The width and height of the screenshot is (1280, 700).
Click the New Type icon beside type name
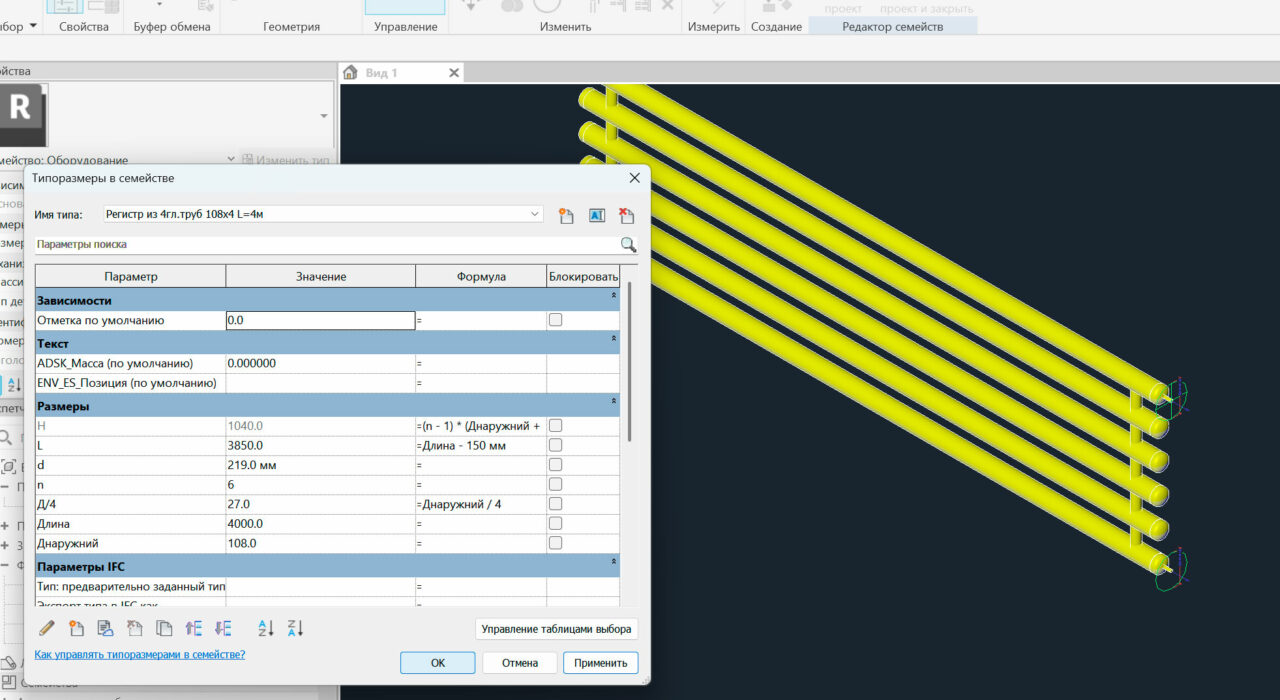566,215
